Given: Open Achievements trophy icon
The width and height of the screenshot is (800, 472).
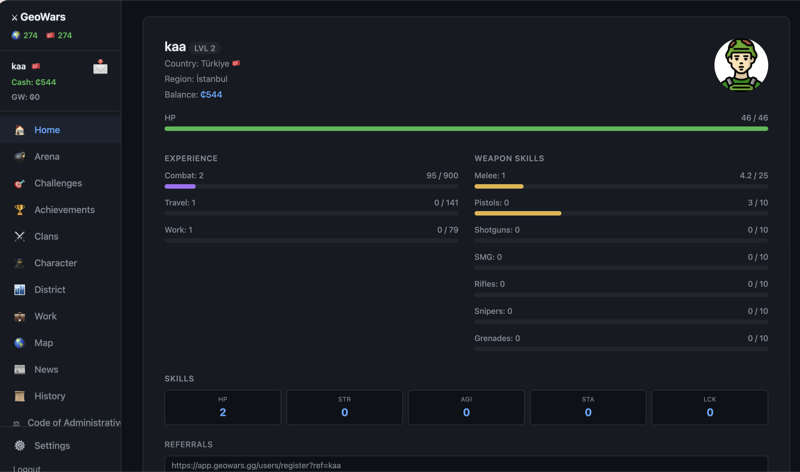Looking at the screenshot, I should 19,210.
